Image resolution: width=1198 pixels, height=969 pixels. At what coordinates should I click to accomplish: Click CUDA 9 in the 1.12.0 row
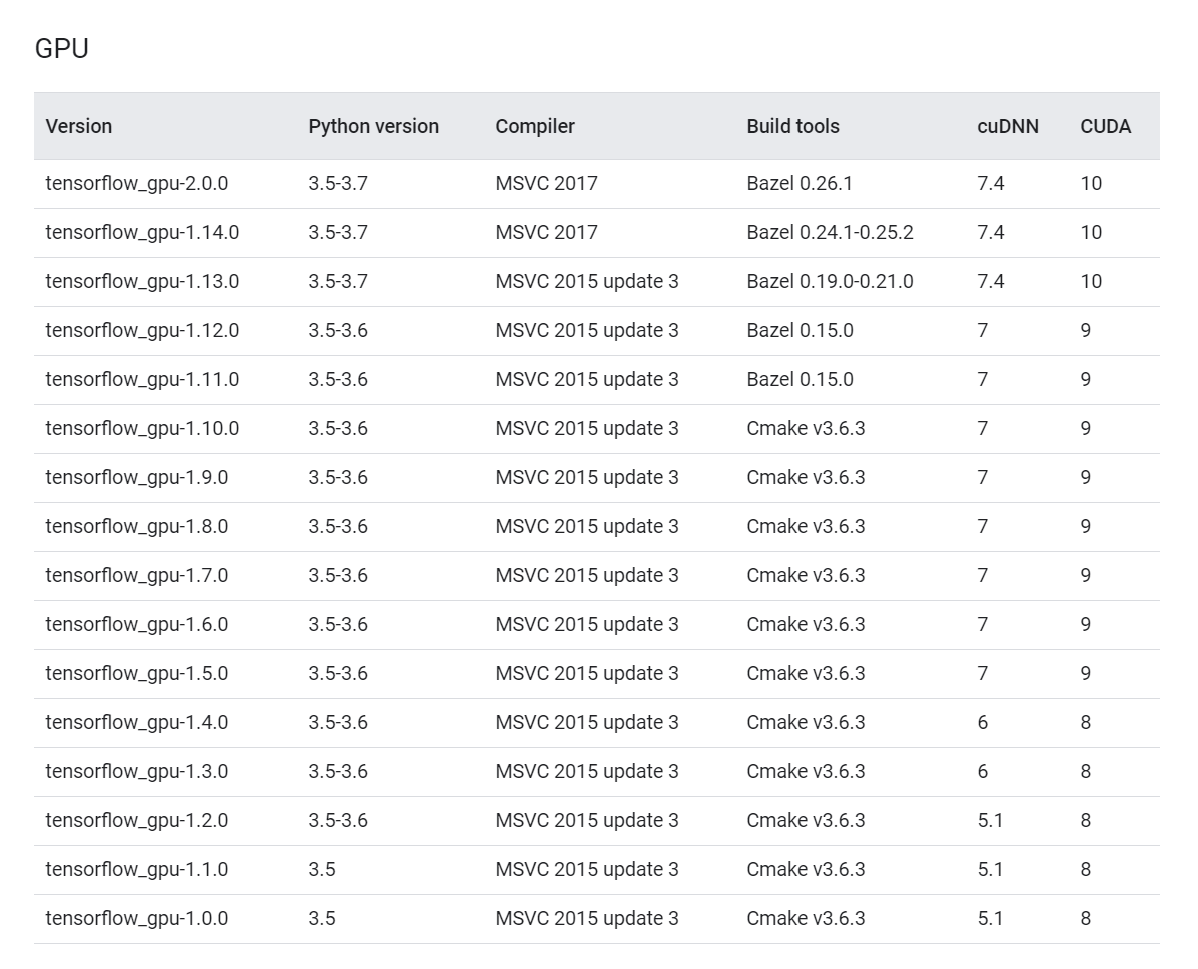click(1086, 330)
